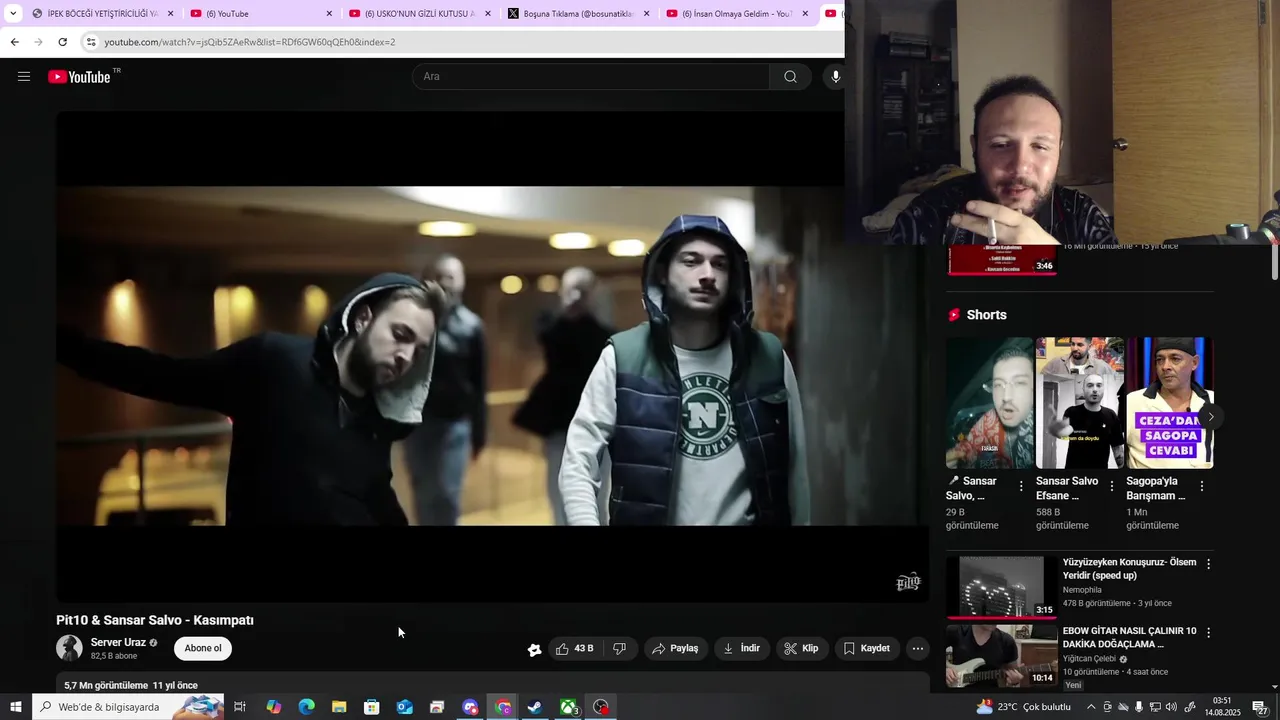Download the video with 'İndir'
Screen dimensions: 1280x720
click(x=741, y=649)
